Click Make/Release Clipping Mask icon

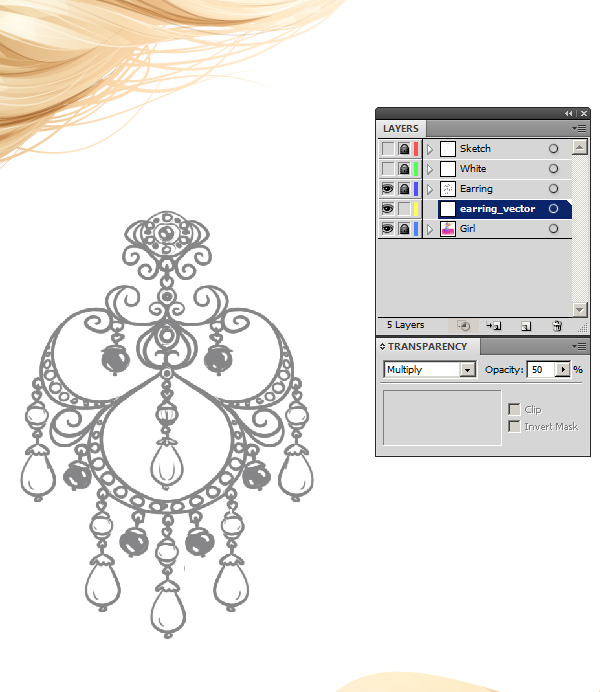[463, 326]
